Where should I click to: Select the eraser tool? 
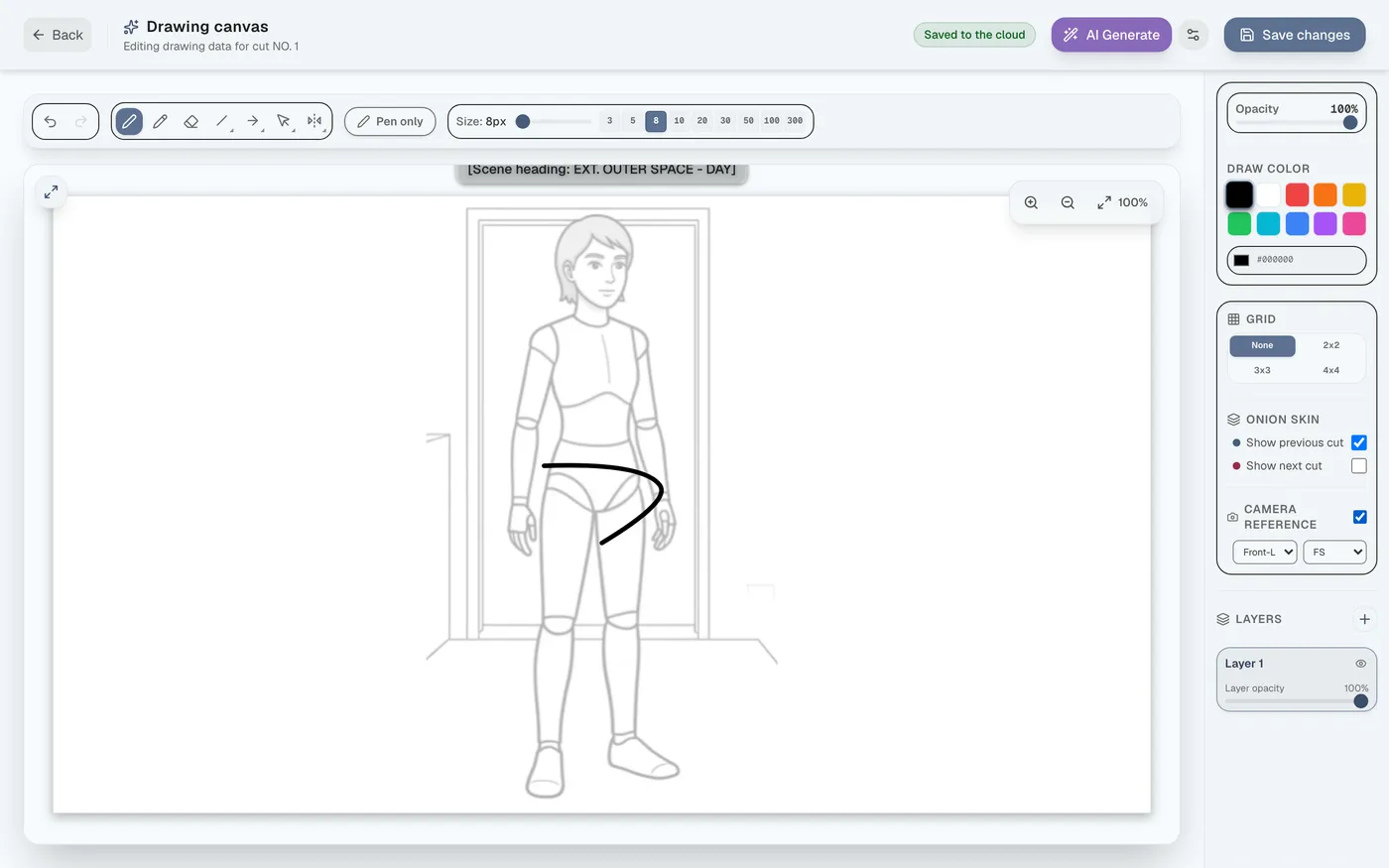tap(190, 121)
